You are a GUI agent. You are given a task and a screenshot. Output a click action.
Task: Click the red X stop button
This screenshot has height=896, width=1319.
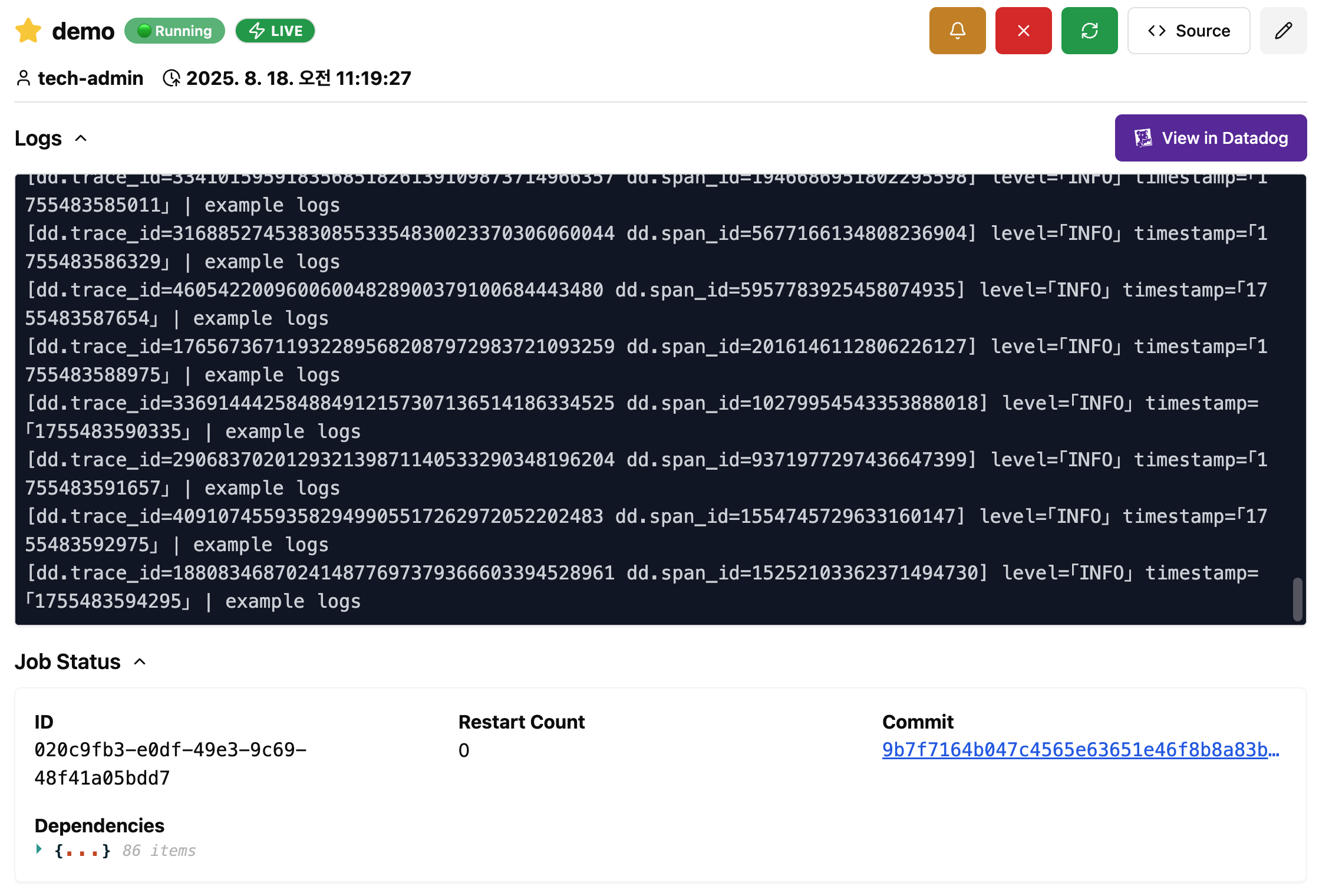(x=1023, y=31)
